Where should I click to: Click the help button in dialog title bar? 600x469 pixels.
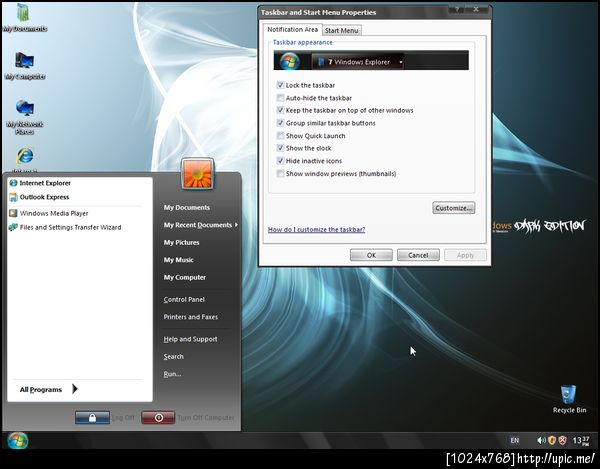(457, 10)
